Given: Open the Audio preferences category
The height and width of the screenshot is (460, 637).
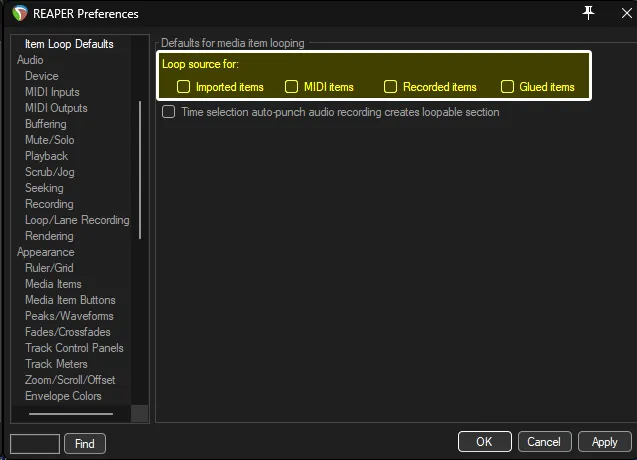Looking at the screenshot, I should [x=30, y=60].
